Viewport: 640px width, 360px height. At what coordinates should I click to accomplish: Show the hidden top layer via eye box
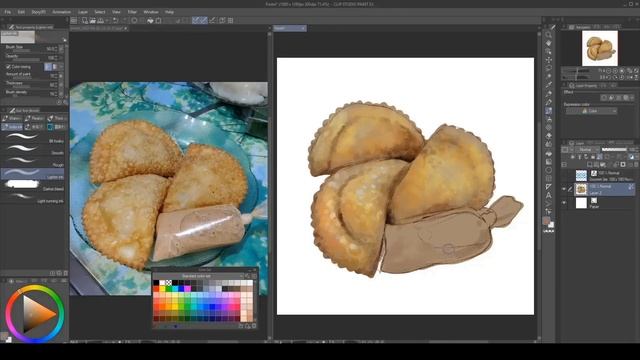click(564, 176)
